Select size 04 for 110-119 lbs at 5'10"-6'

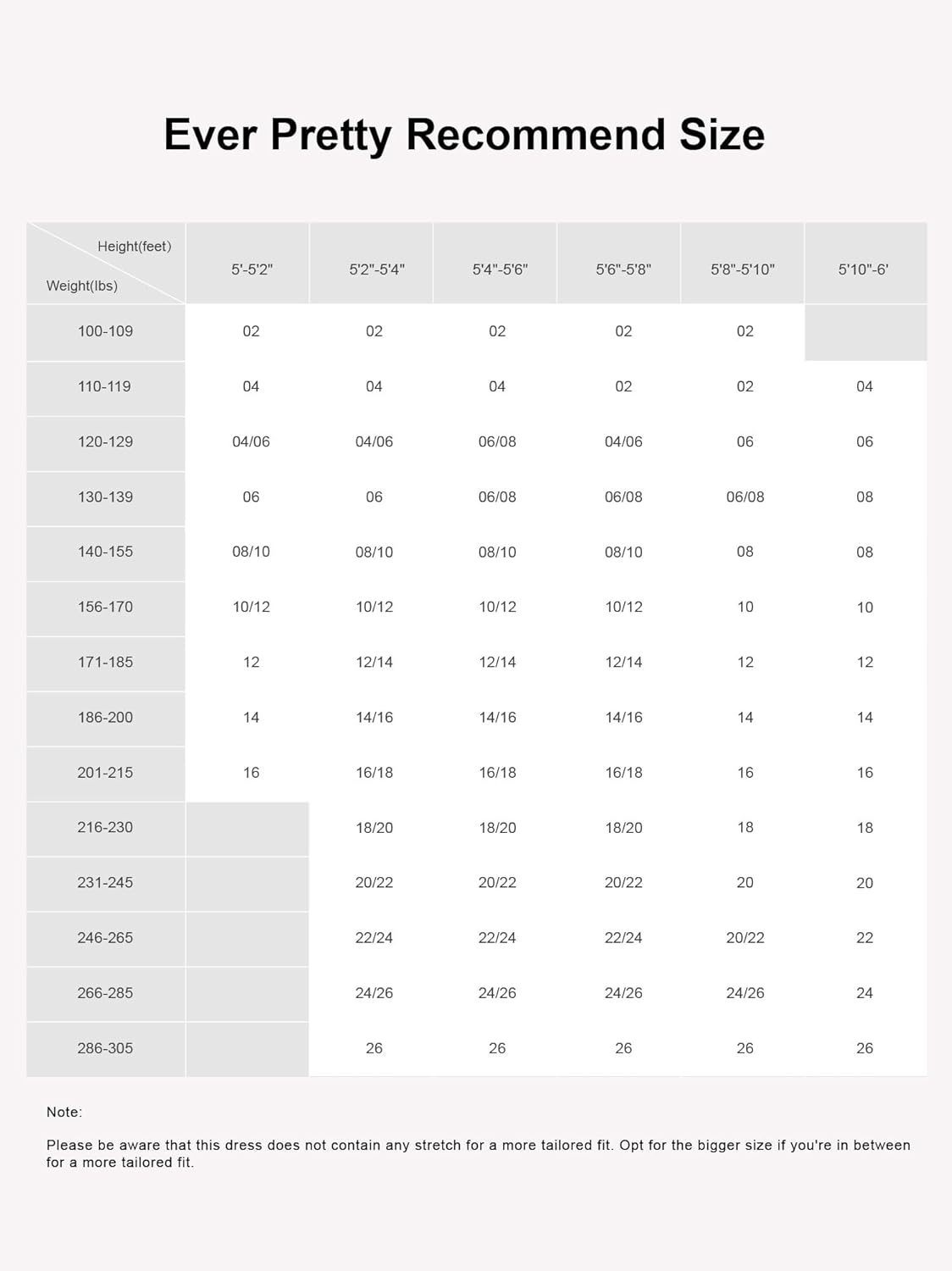coord(864,386)
